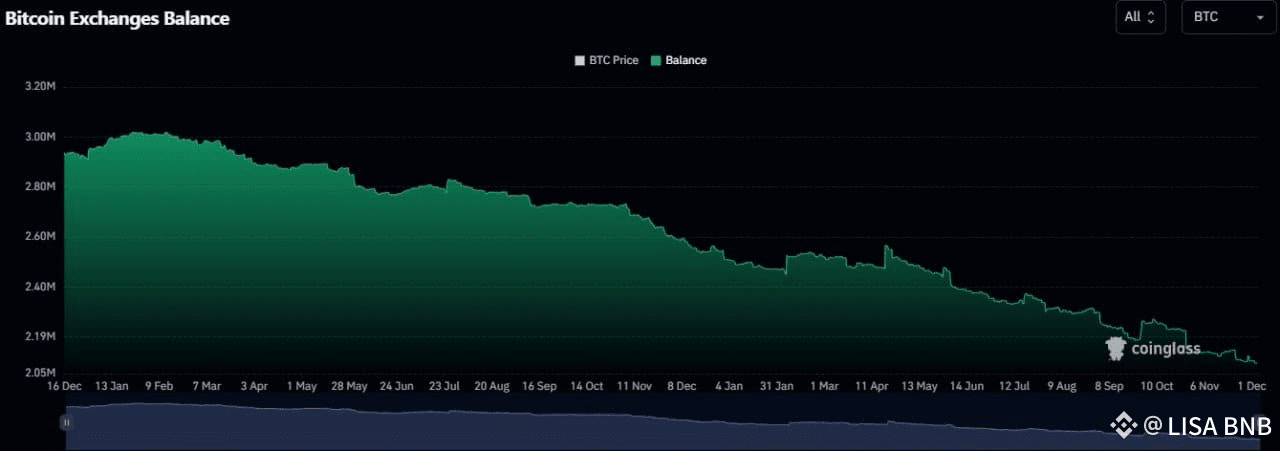Click the 1 Dec date label

pos(1251,386)
